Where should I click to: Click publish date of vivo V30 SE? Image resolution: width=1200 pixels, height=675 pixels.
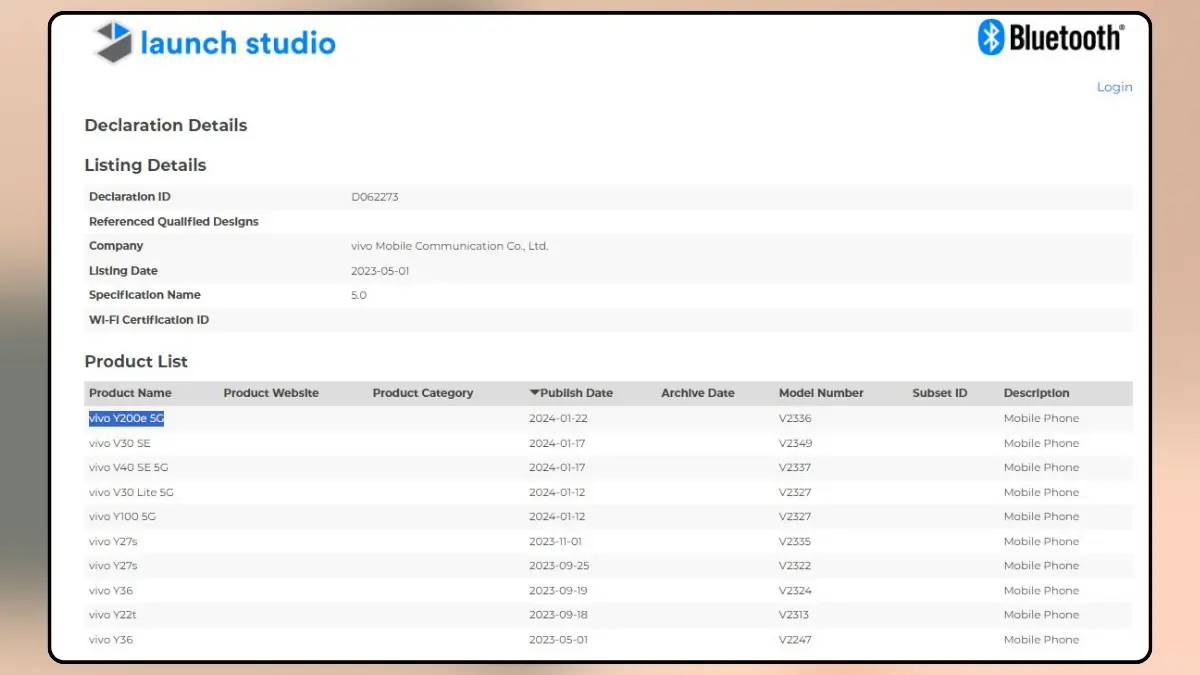[x=558, y=443]
